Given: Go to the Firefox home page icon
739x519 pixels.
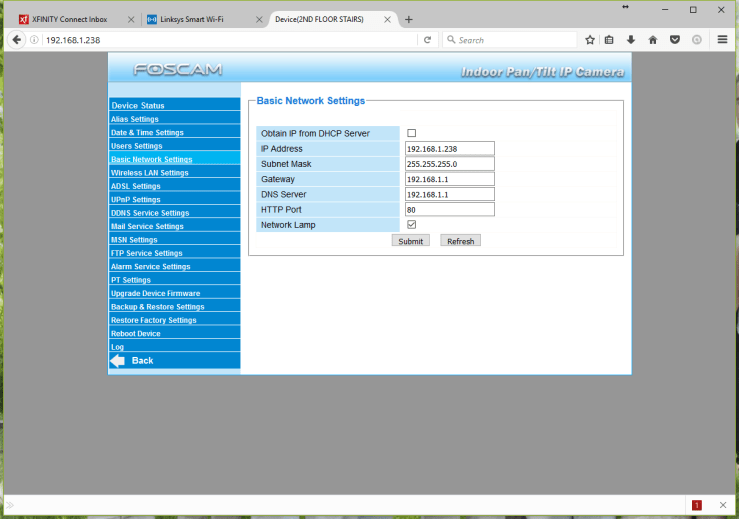Looking at the screenshot, I should [653, 40].
